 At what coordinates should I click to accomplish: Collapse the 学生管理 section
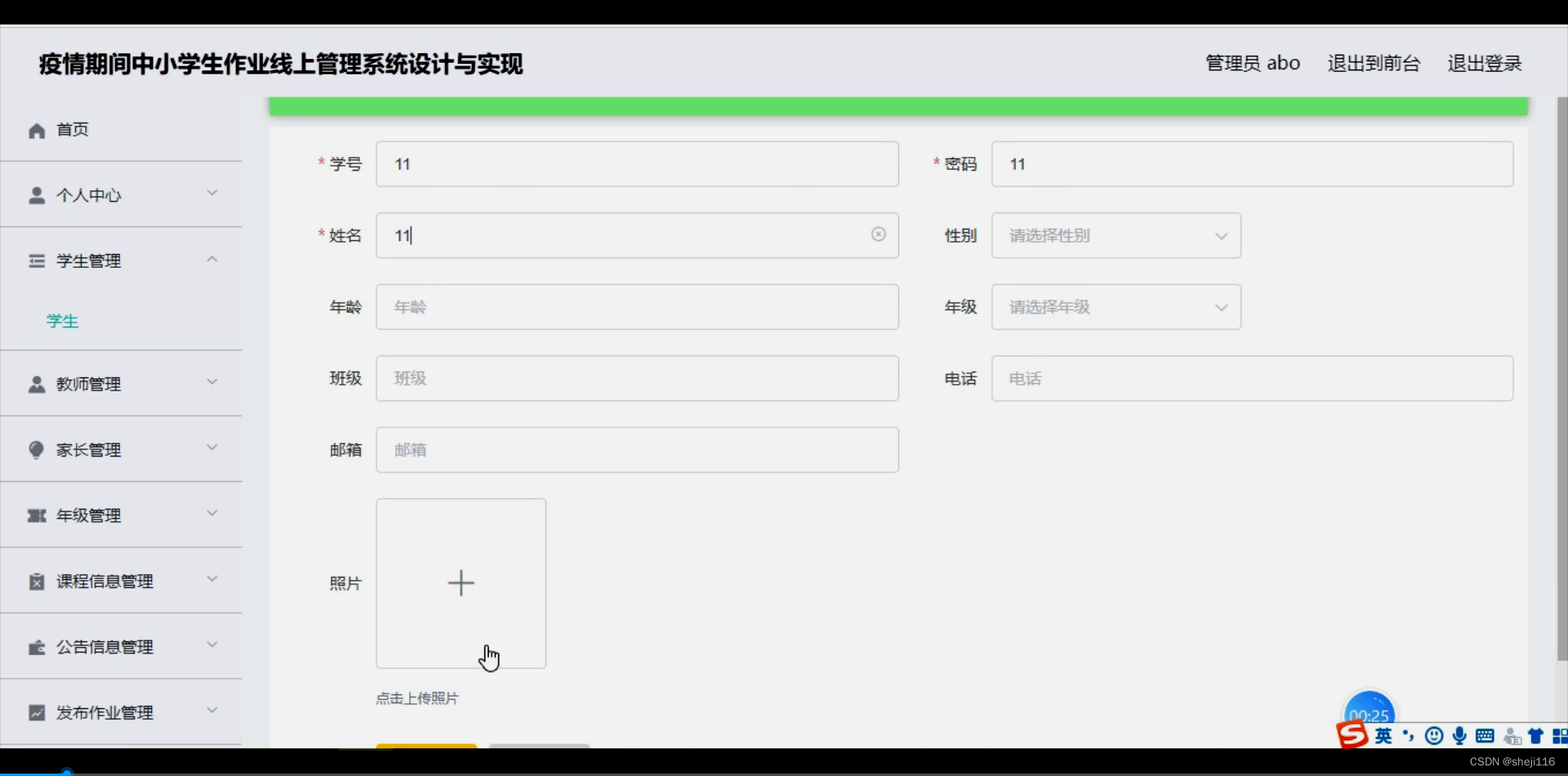[212, 259]
